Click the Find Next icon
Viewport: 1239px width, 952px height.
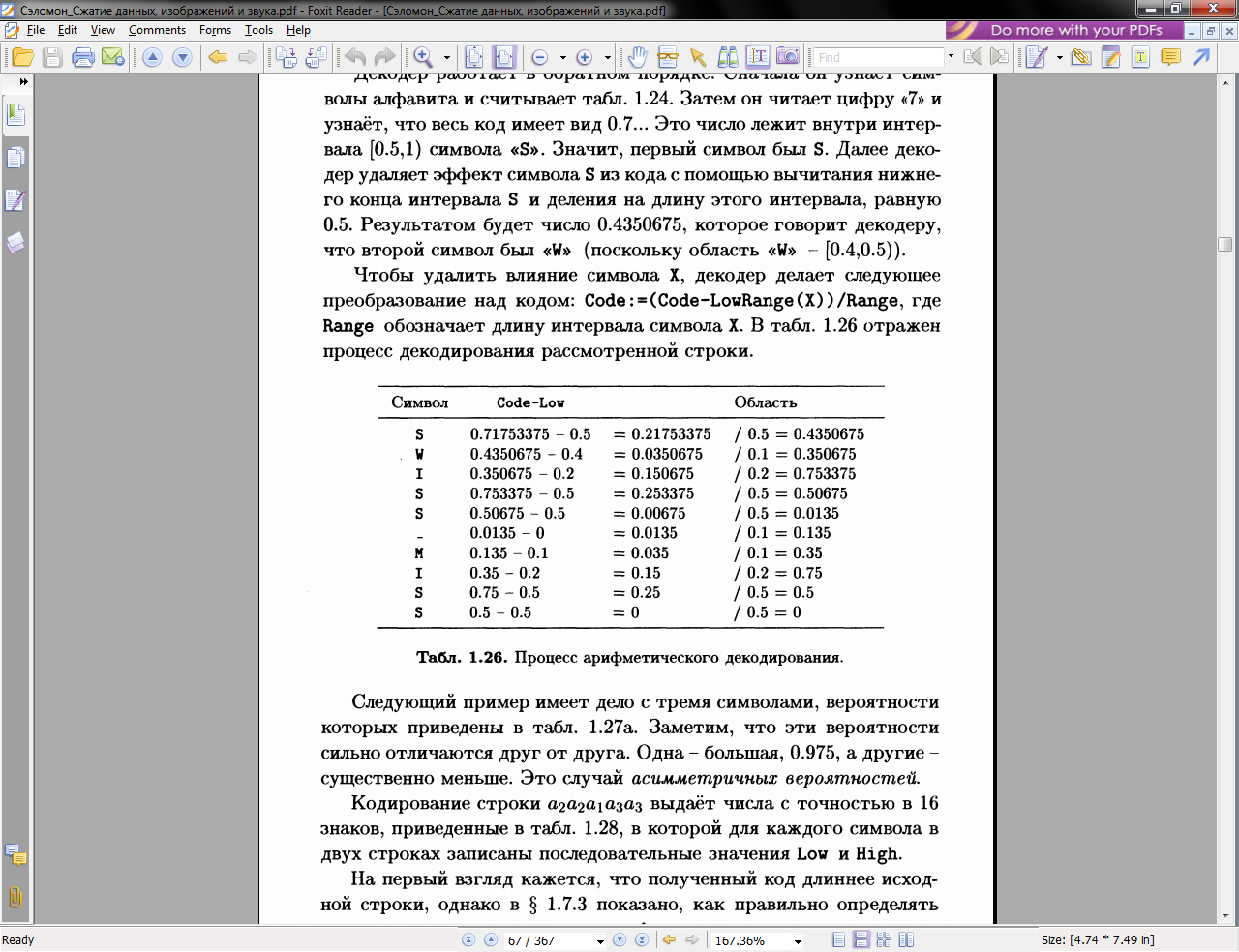pyautogui.click(x=1000, y=57)
